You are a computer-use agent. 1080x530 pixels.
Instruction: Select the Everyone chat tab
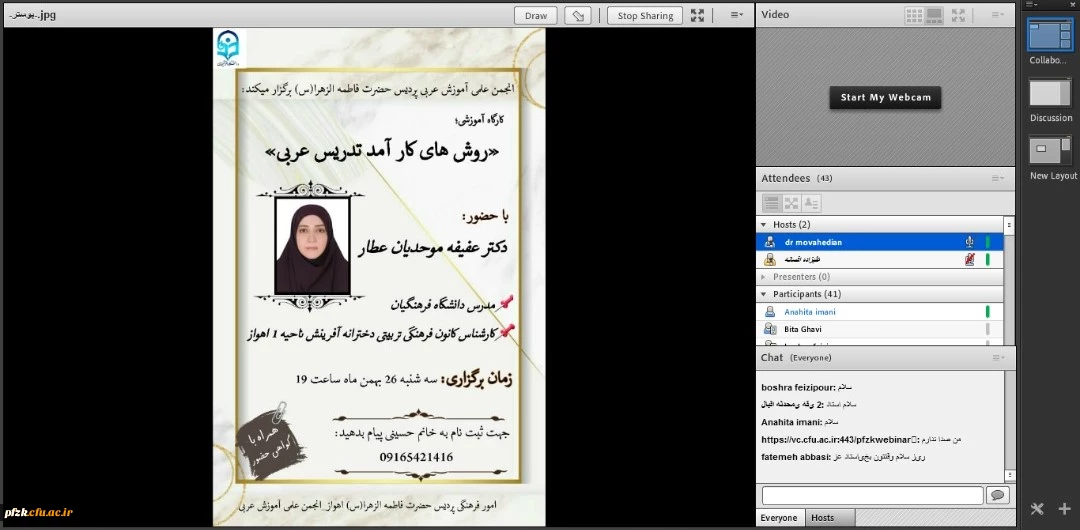tap(779, 518)
